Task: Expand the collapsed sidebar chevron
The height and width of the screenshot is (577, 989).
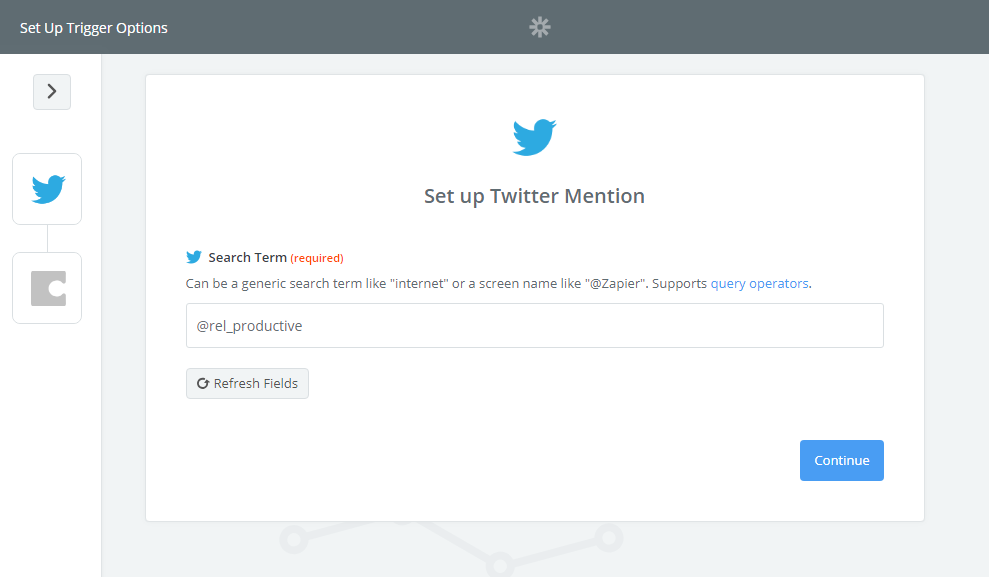Action: pyautogui.click(x=52, y=92)
